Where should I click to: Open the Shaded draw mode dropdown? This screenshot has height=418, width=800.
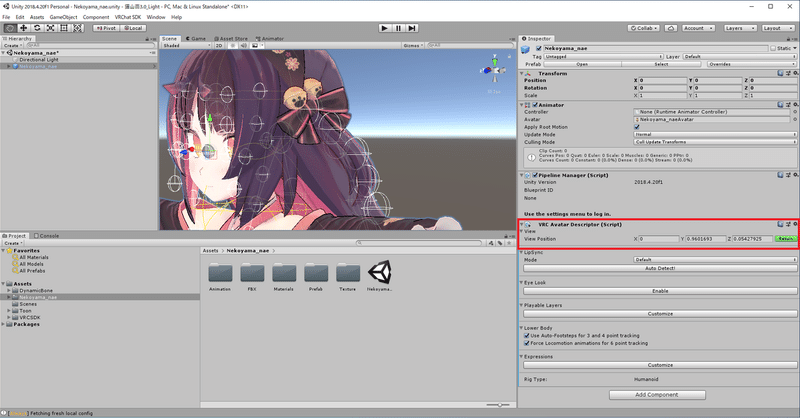pyautogui.click(x=186, y=45)
